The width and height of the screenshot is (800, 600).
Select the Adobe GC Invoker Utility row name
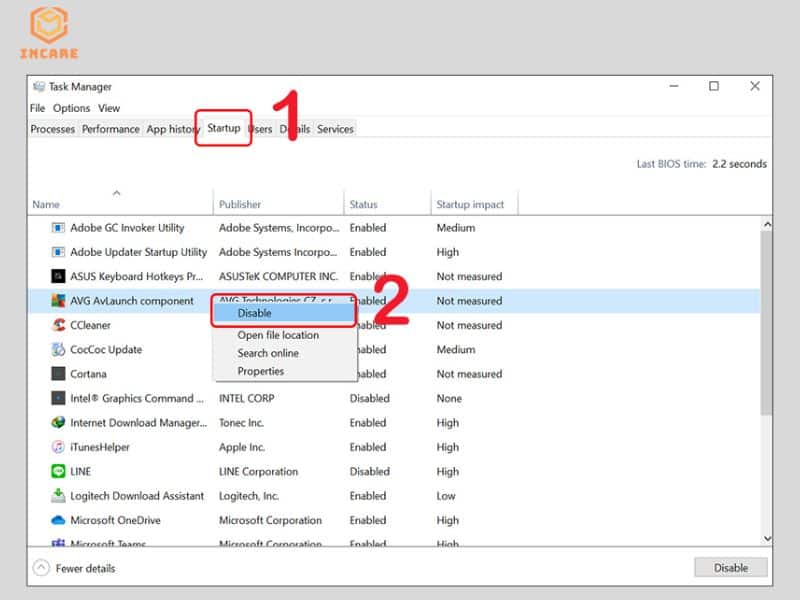(x=127, y=228)
